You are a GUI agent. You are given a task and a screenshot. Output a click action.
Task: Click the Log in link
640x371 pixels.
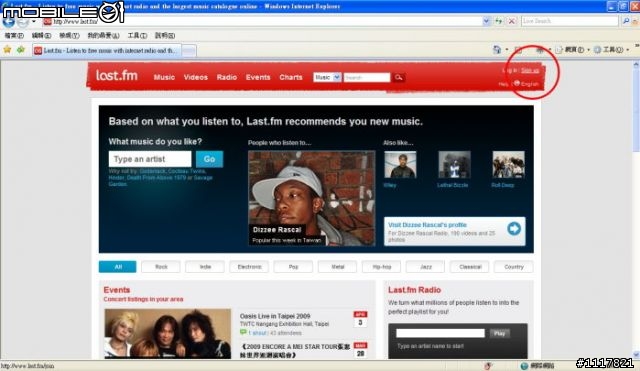coord(509,70)
